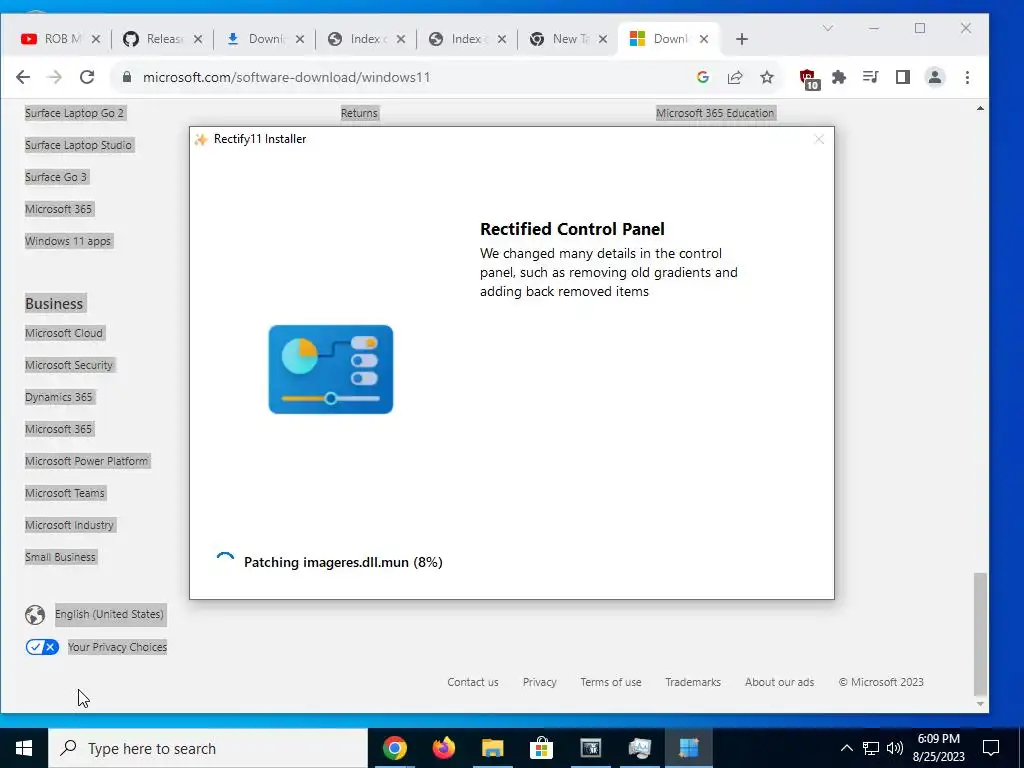Image resolution: width=1024 pixels, height=768 pixels.
Task: Click the Patching imageres.dll.mun progress text
Action: point(343,562)
